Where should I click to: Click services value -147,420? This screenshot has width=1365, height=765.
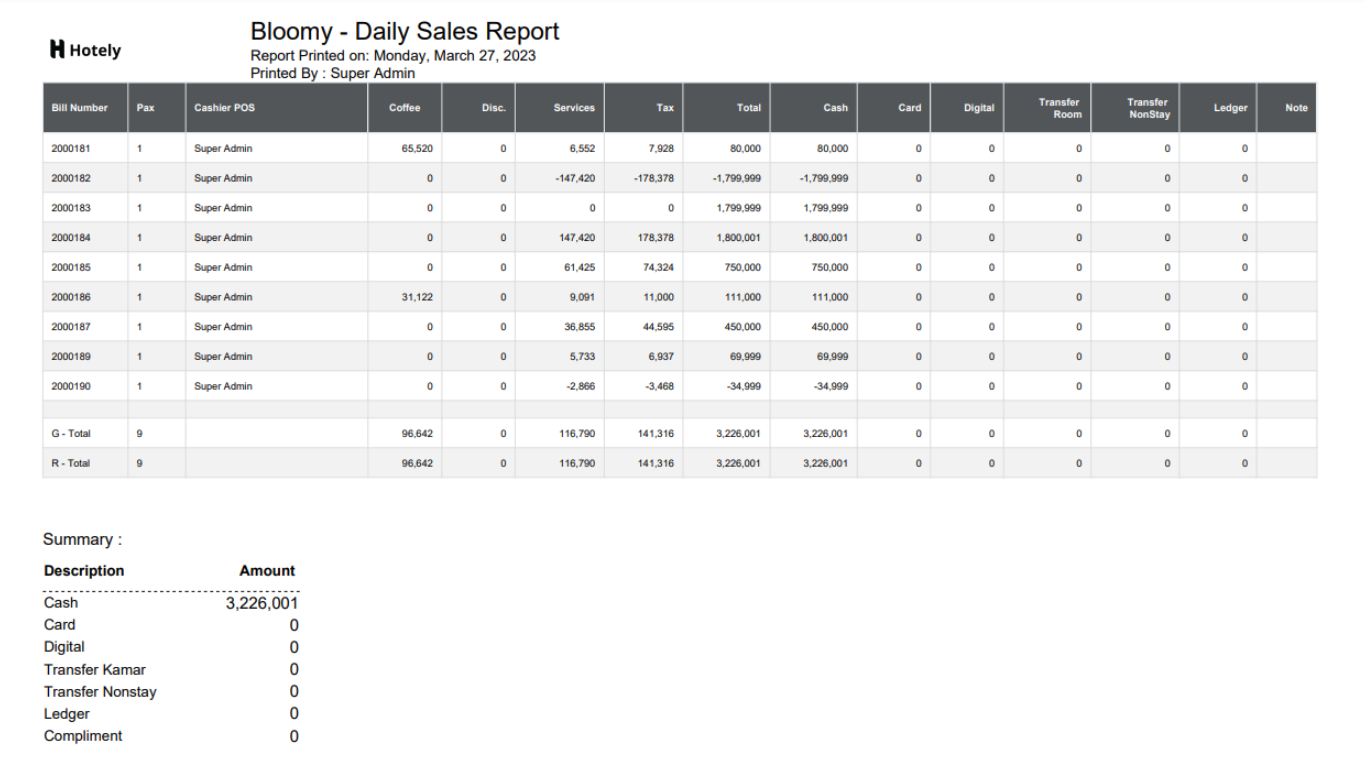pos(575,178)
